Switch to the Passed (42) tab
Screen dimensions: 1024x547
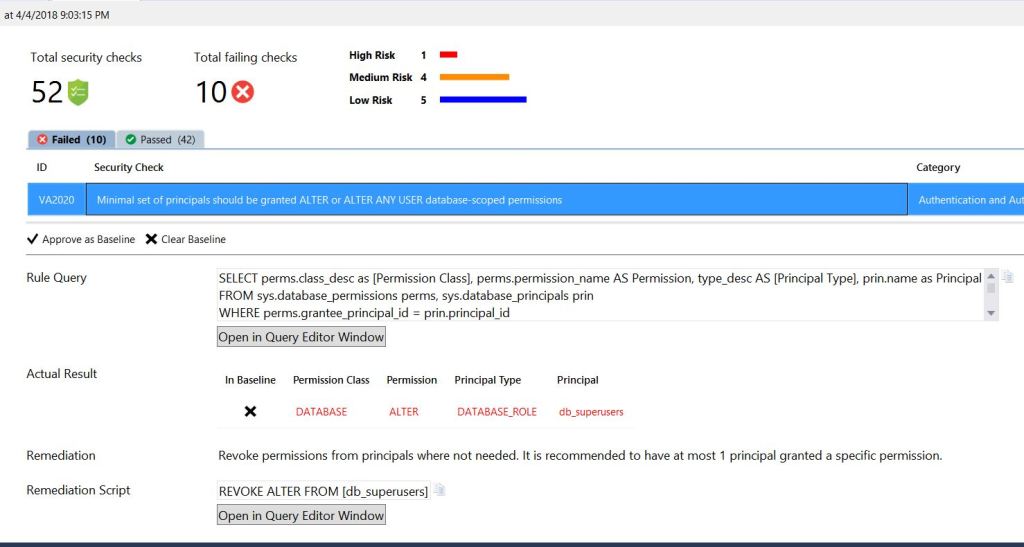pyautogui.click(x=160, y=140)
